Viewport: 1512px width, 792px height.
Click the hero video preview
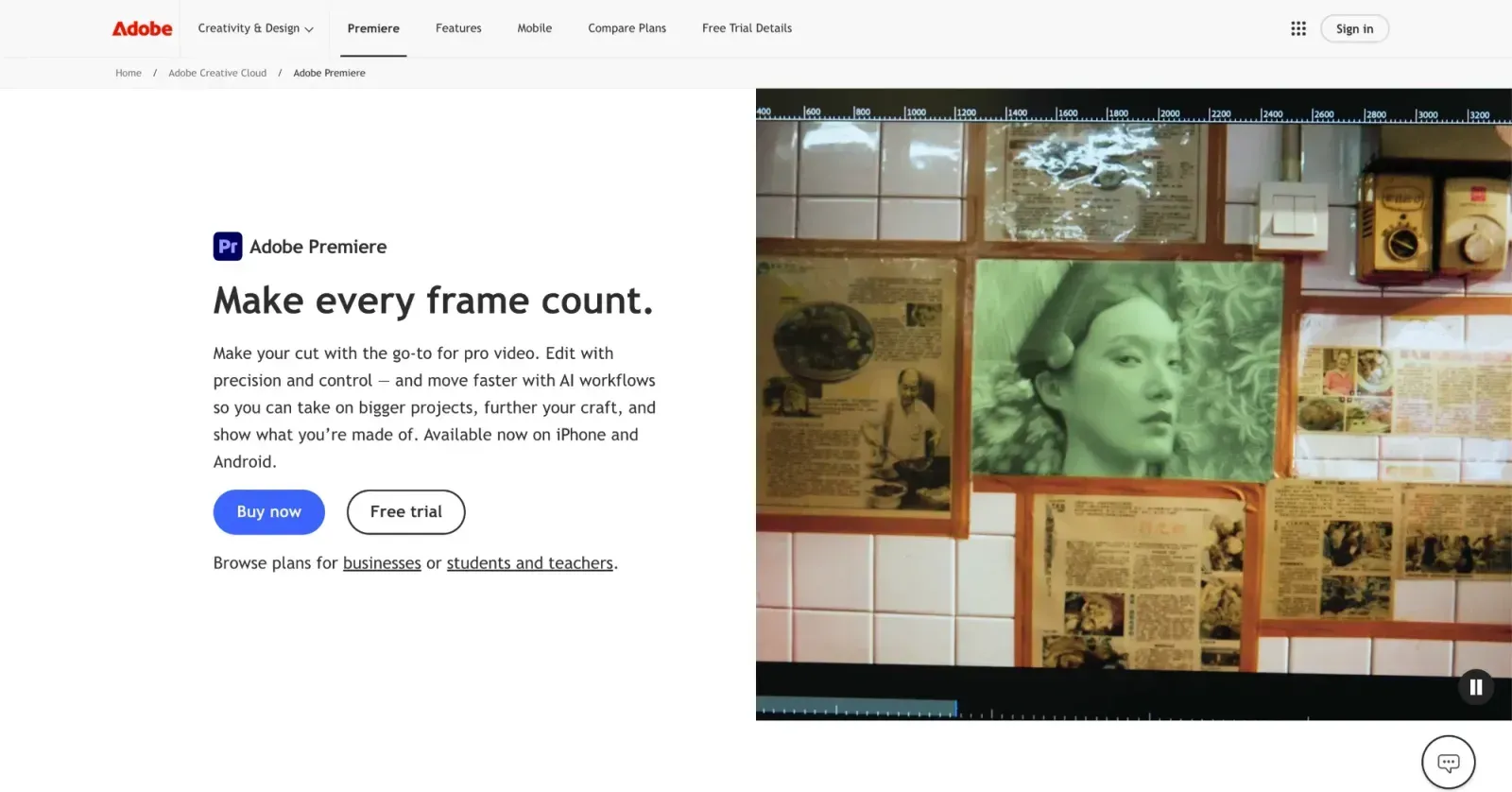click(x=1134, y=405)
